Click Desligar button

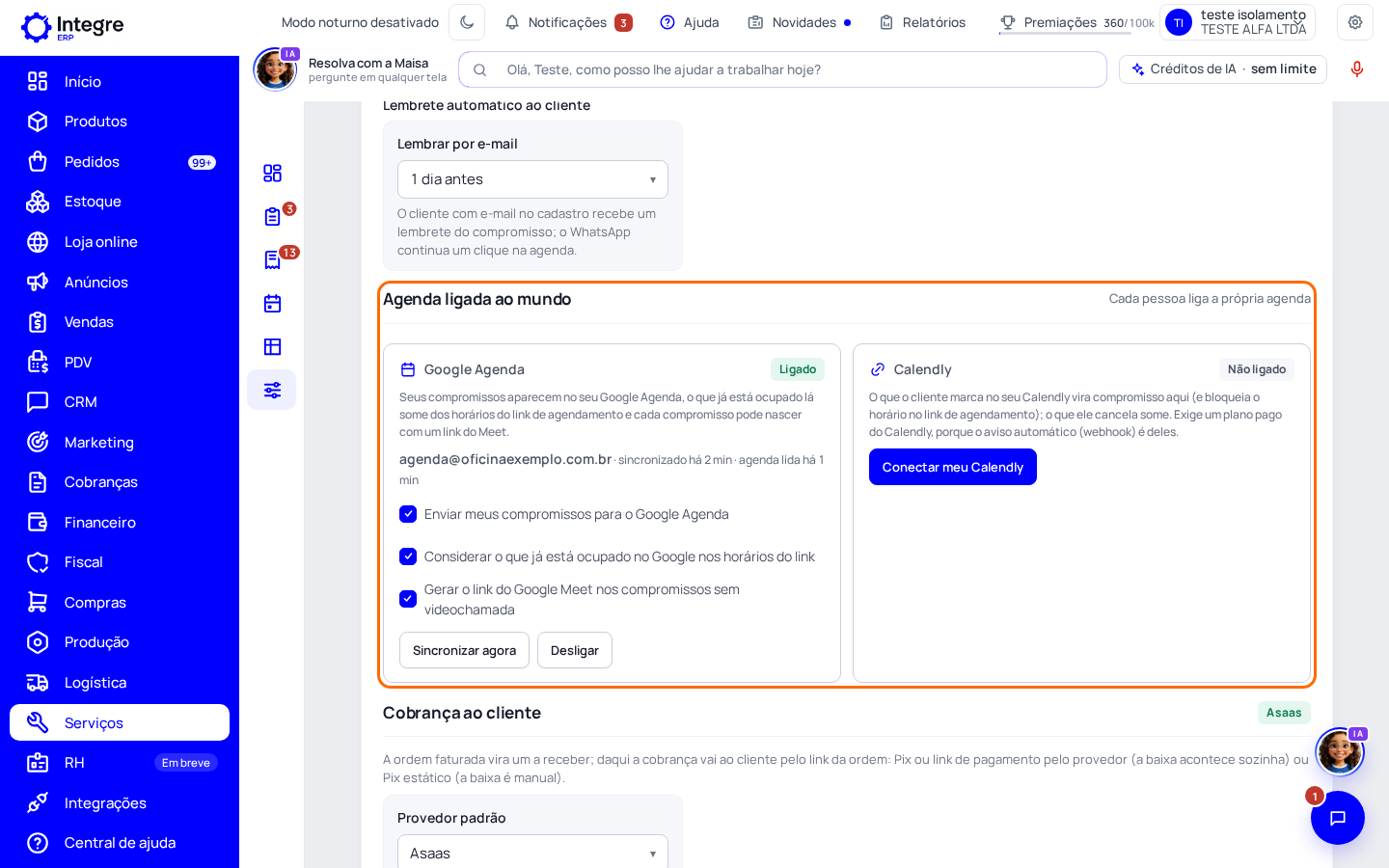pyautogui.click(x=575, y=650)
